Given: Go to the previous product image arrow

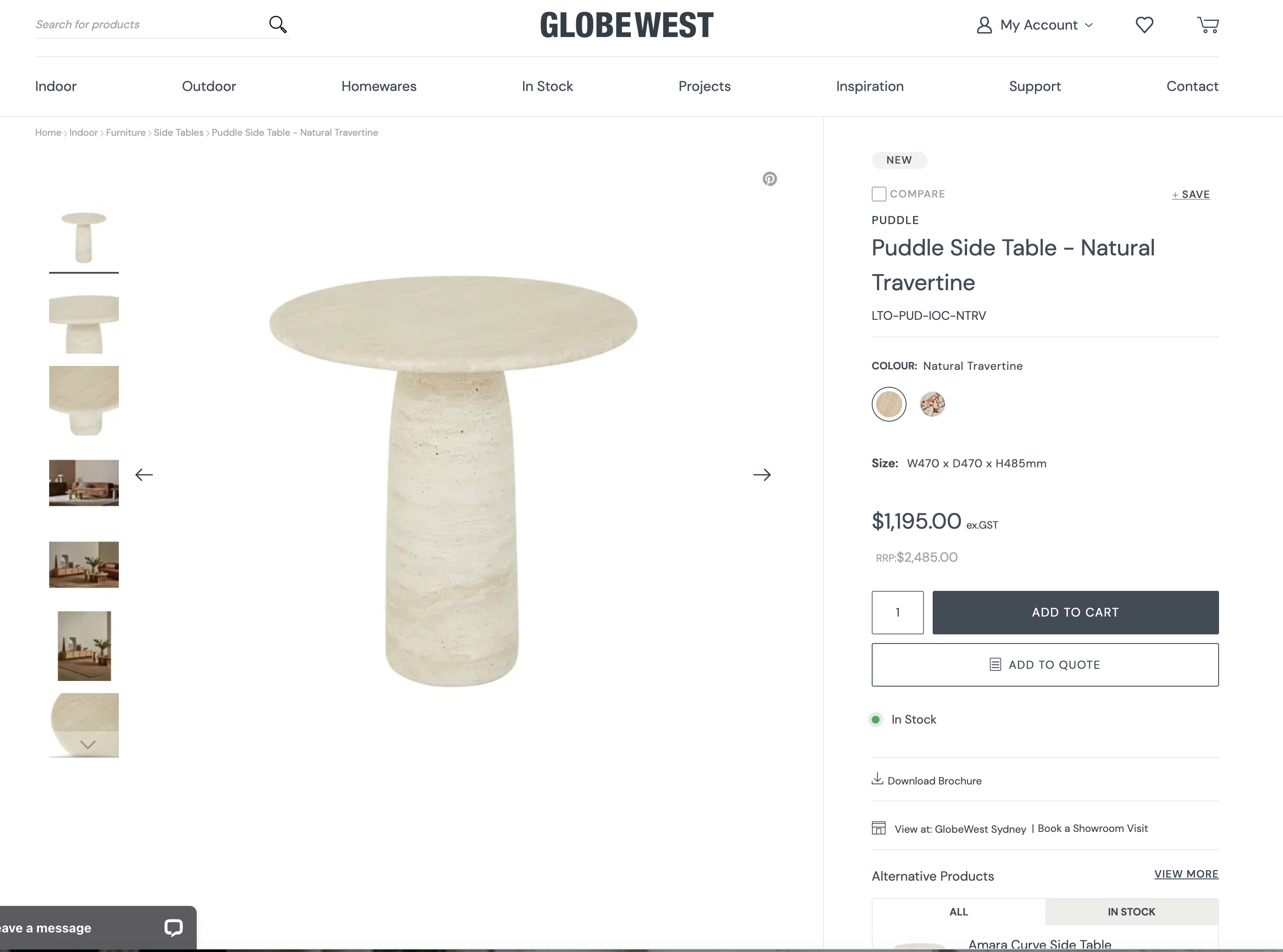Looking at the screenshot, I should [144, 475].
